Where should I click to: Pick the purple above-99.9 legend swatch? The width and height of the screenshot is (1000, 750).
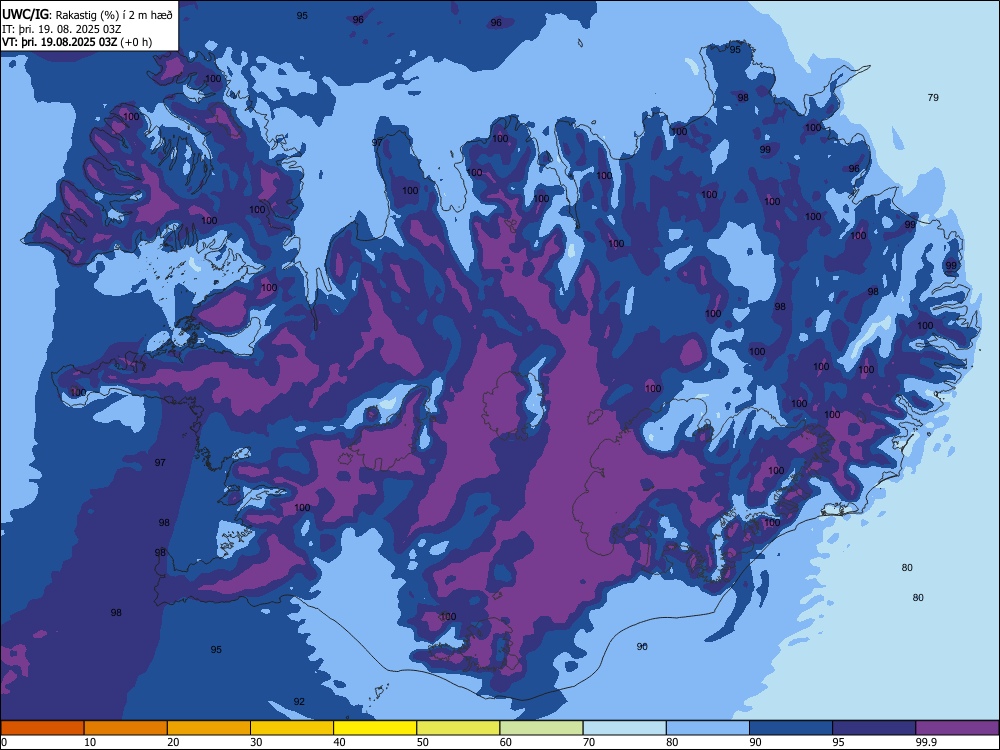[x=957, y=728]
